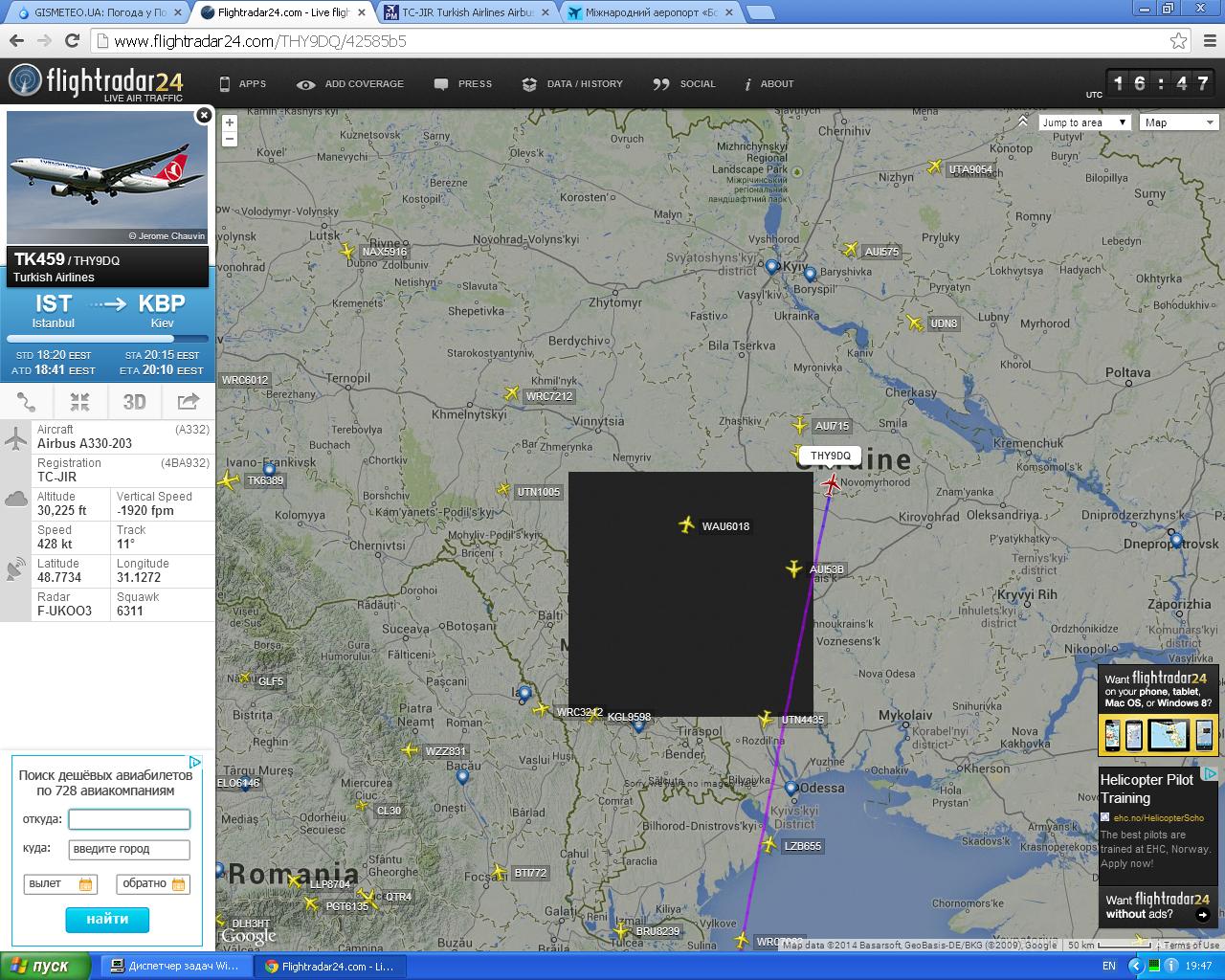Open the Map type dropdown

1179,122
